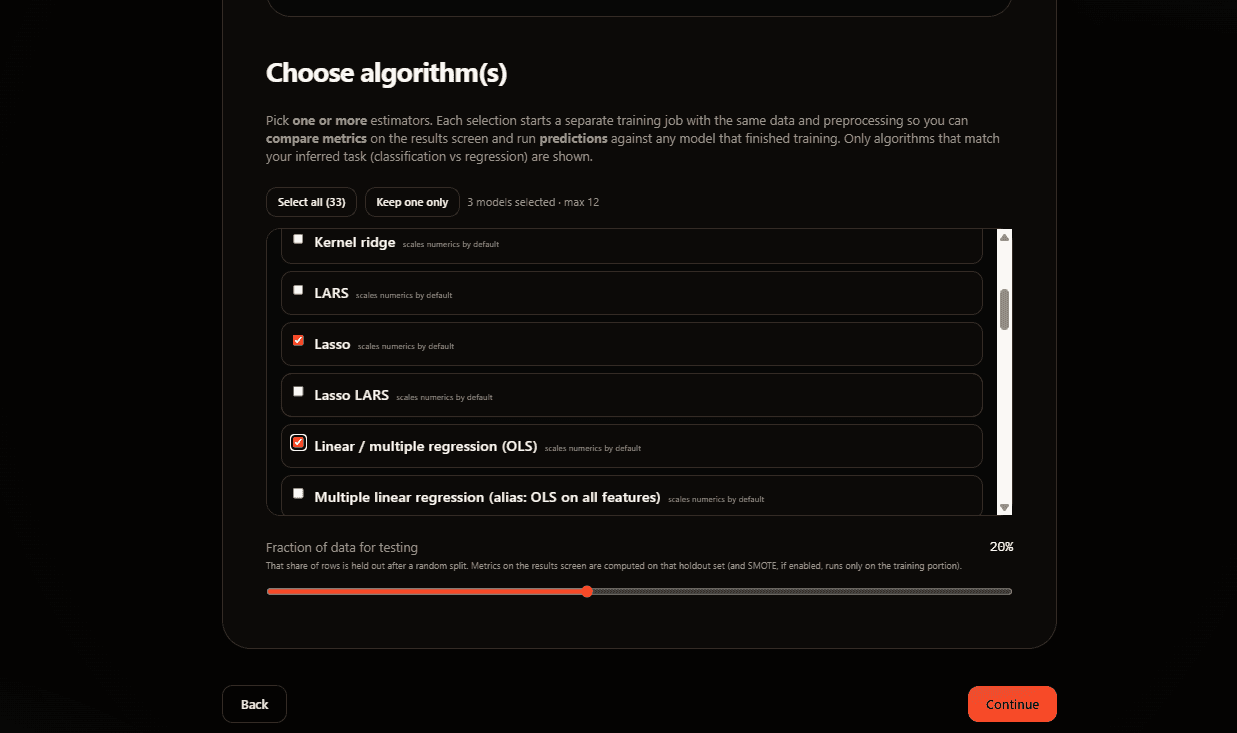Check Multiple linear regression alias checkbox
The height and width of the screenshot is (733, 1237).
pyautogui.click(x=298, y=494)
